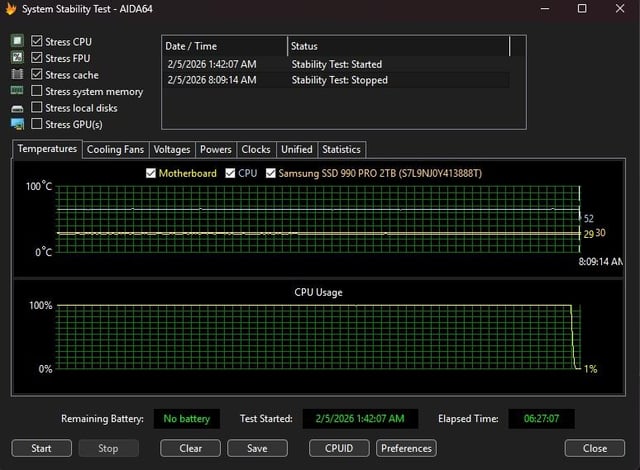Switch to the Cooling Fans tab
The width and height of the screenshot is (640, 470).
point(115,149)
